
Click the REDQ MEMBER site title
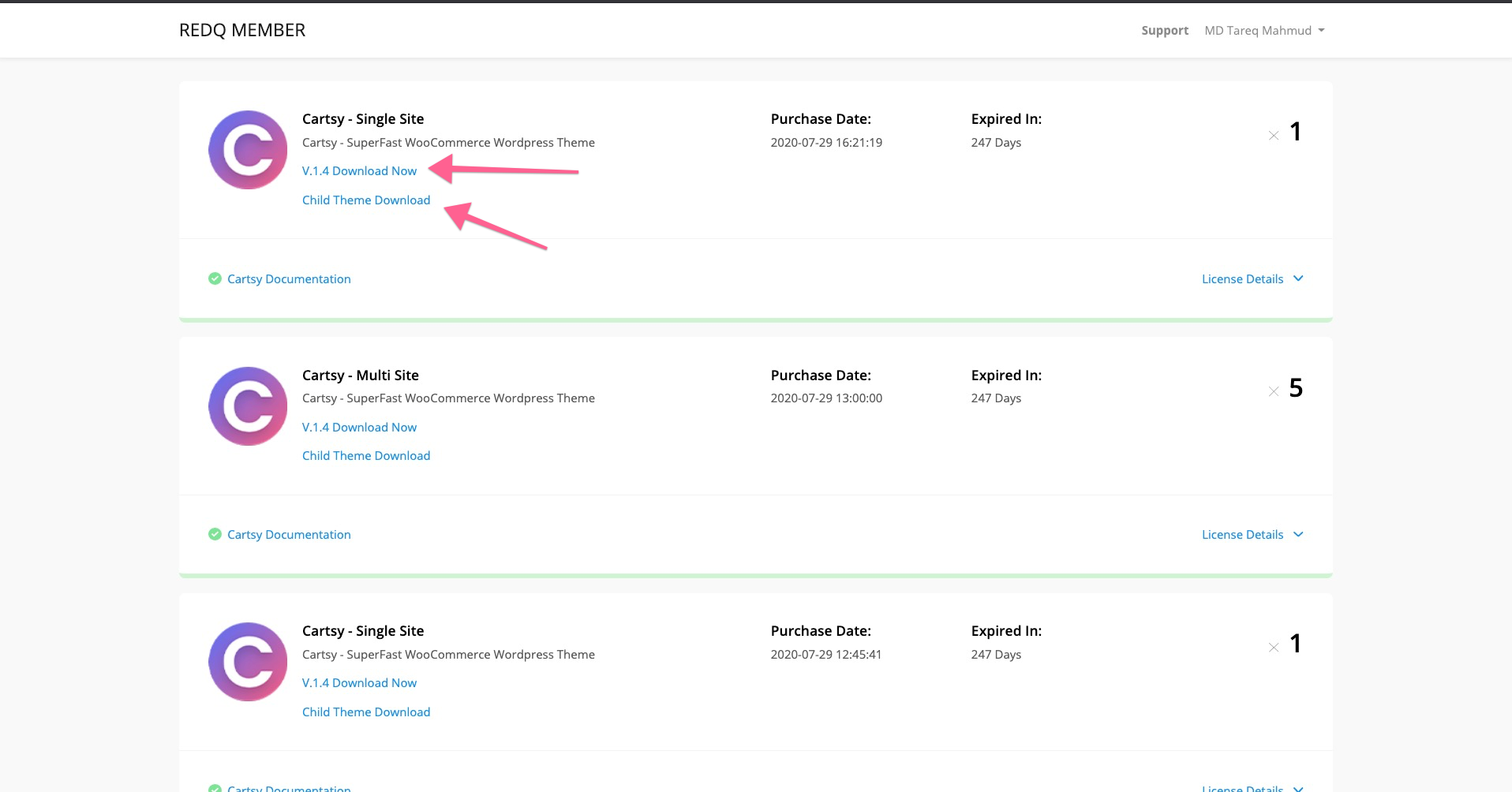coord(241,30)
